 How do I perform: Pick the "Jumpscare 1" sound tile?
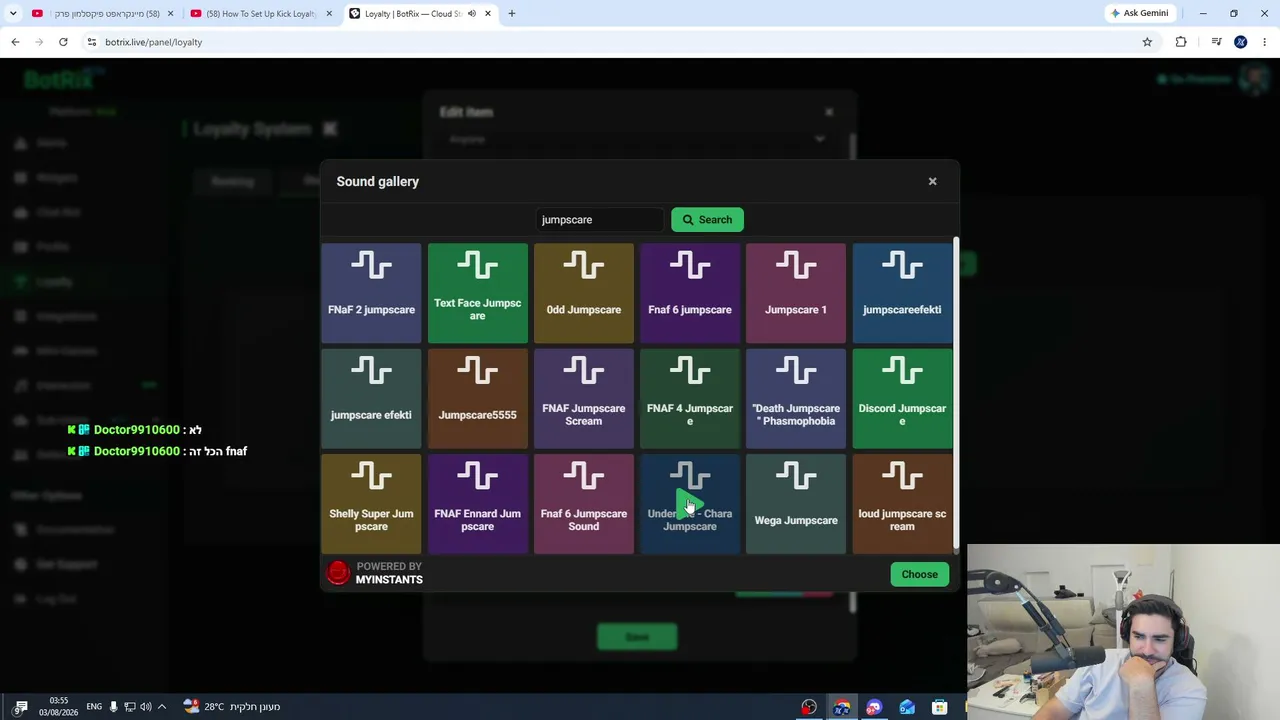pyautogui.click(x=796, y=293)
